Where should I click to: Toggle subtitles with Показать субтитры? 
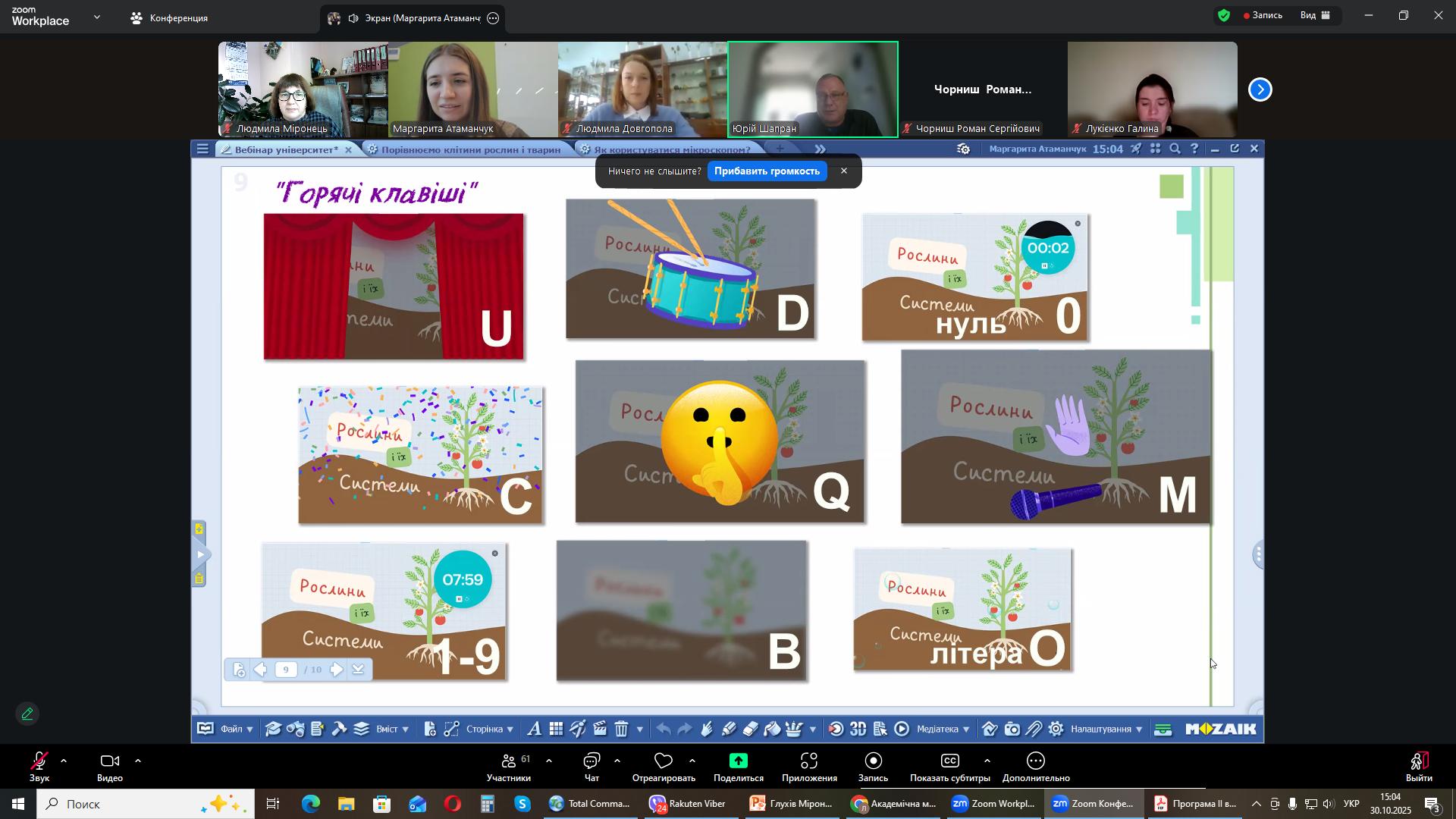coord(949,766)
